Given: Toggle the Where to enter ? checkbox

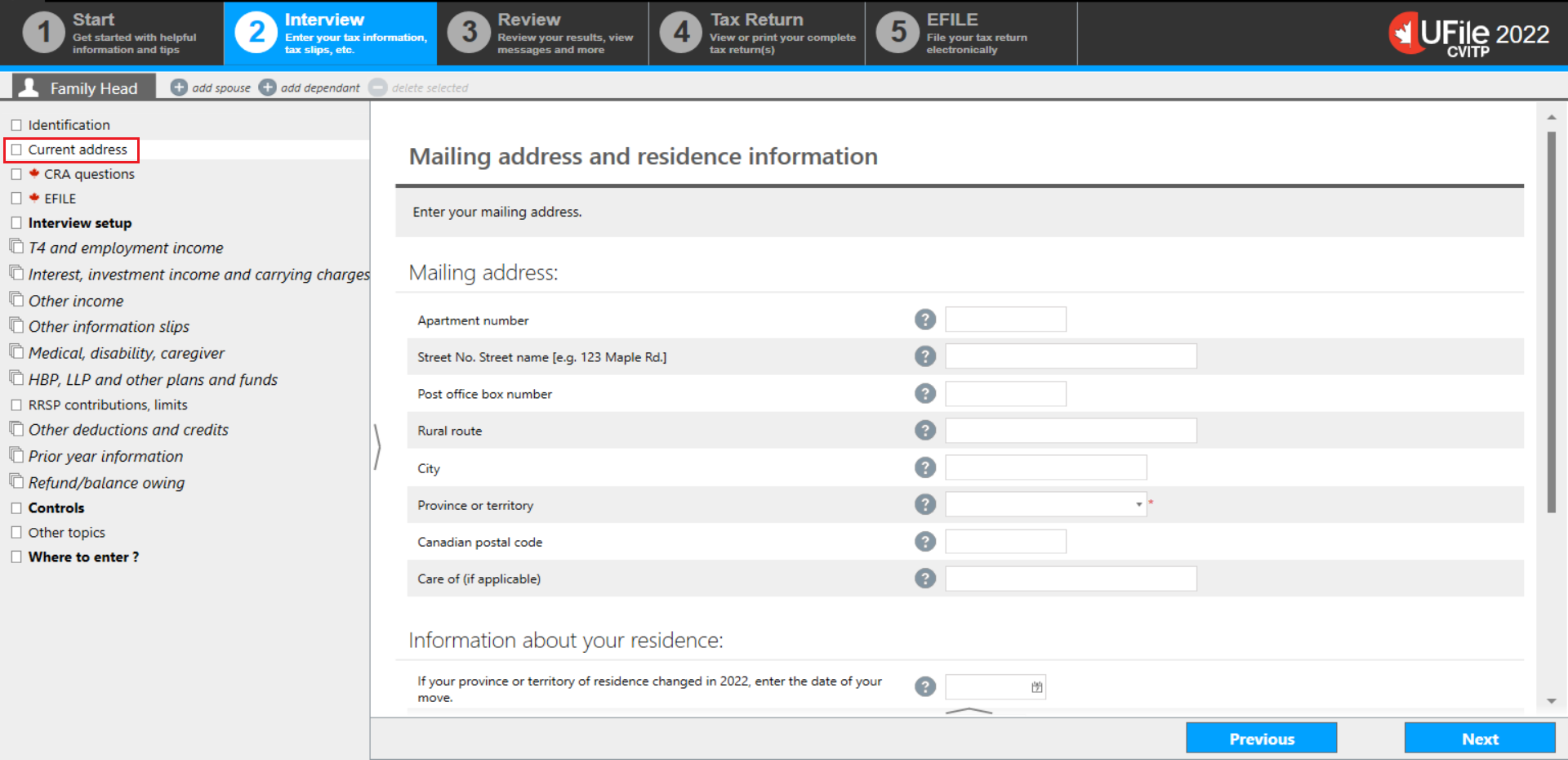Looking at the screenshot, I should [16, 557].
